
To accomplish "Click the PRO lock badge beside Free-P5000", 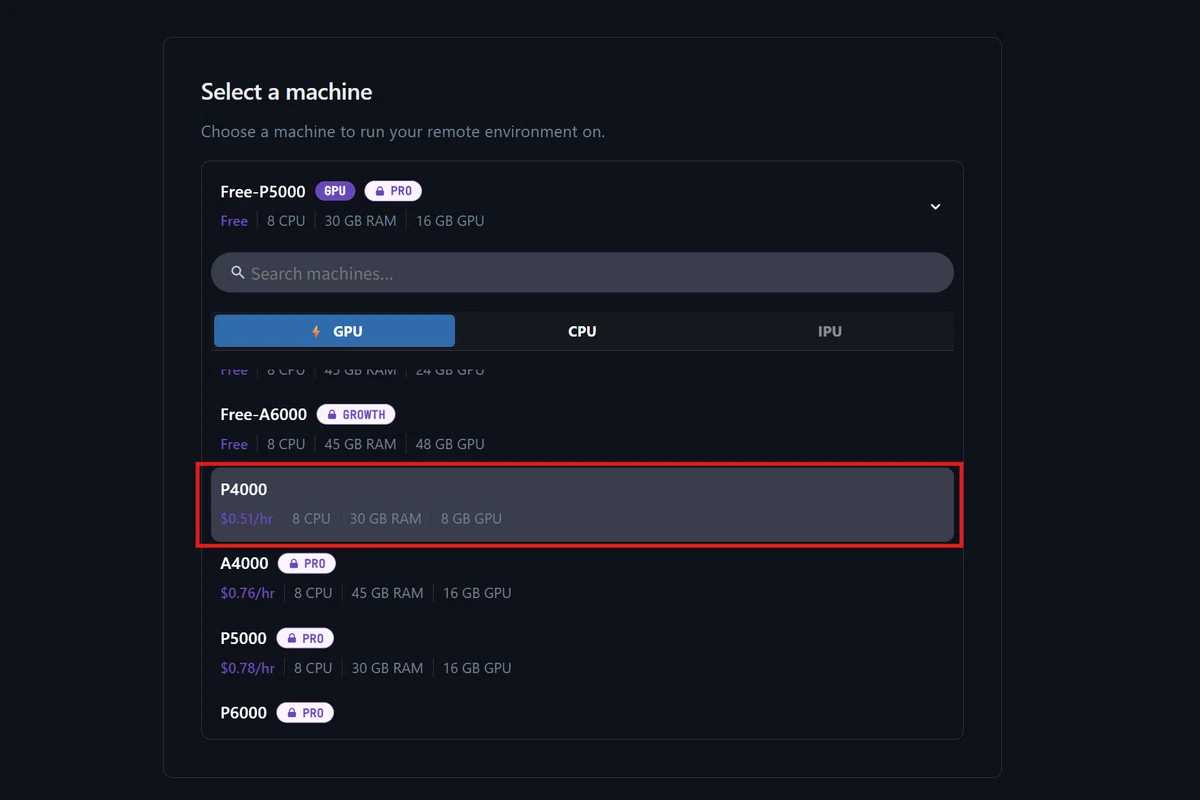I will 393,191.
